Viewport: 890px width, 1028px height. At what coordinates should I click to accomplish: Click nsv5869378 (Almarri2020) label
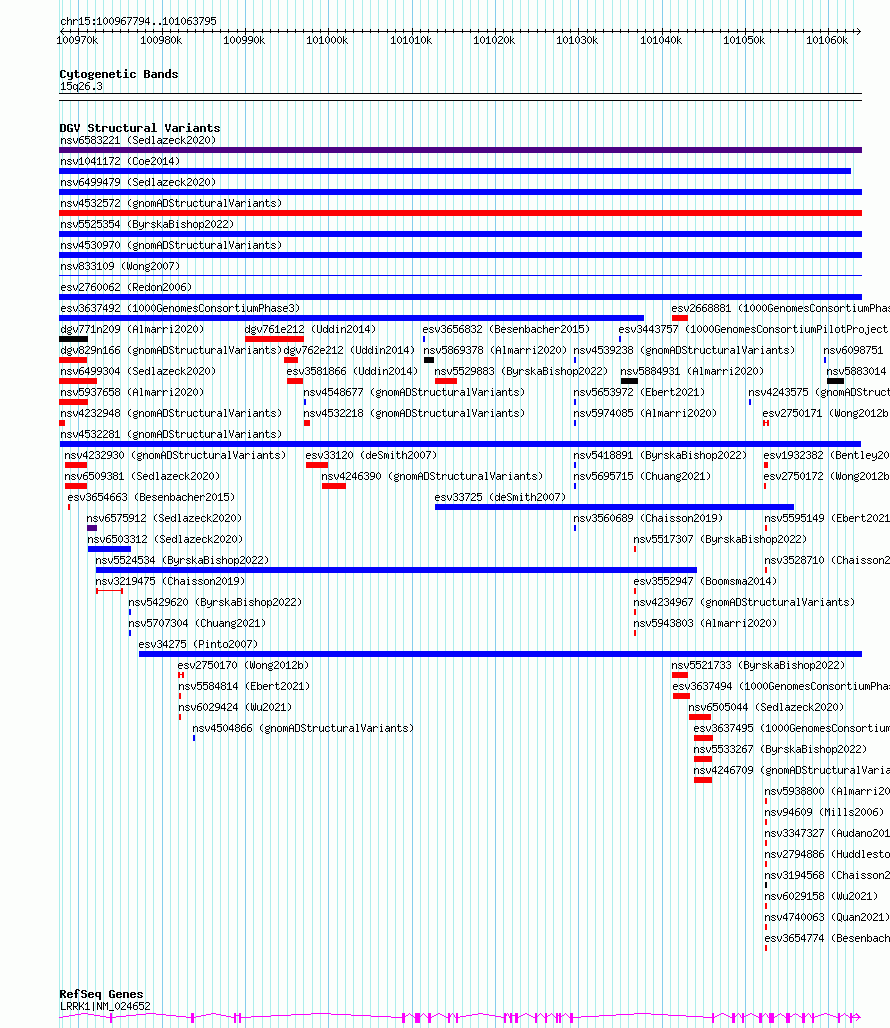[x=495, y=350]
